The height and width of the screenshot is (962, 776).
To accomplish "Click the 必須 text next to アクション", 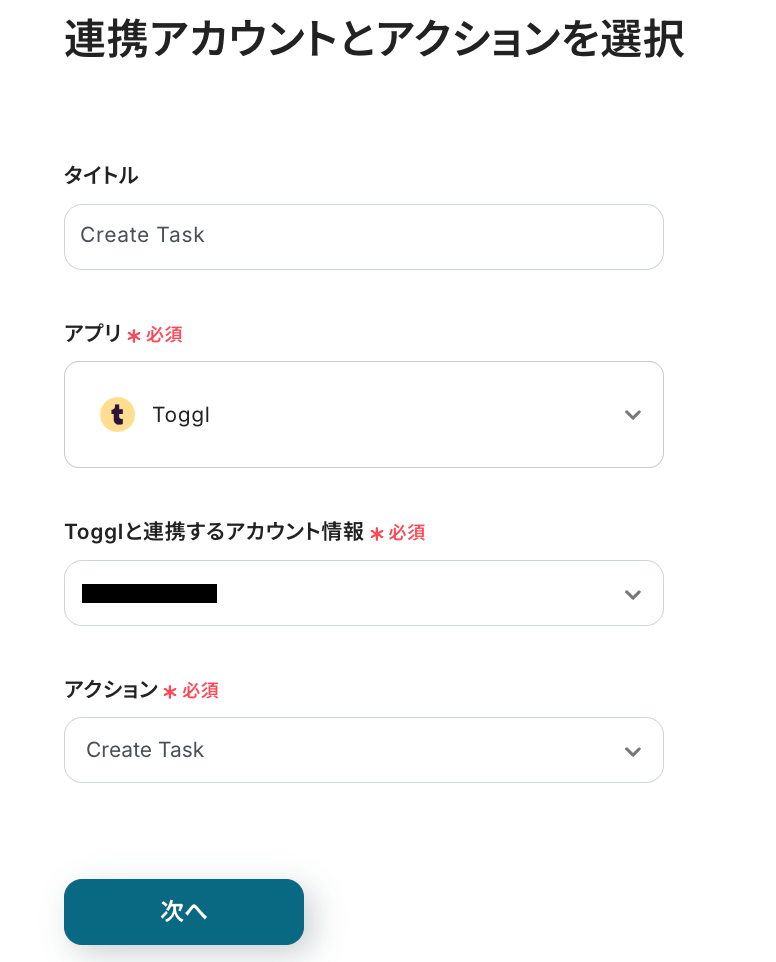I will 201,691.
